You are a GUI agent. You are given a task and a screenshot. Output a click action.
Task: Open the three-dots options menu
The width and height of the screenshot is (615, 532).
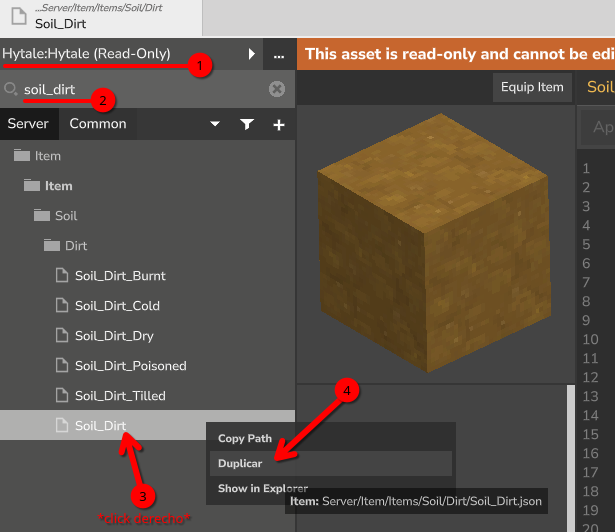279,54
